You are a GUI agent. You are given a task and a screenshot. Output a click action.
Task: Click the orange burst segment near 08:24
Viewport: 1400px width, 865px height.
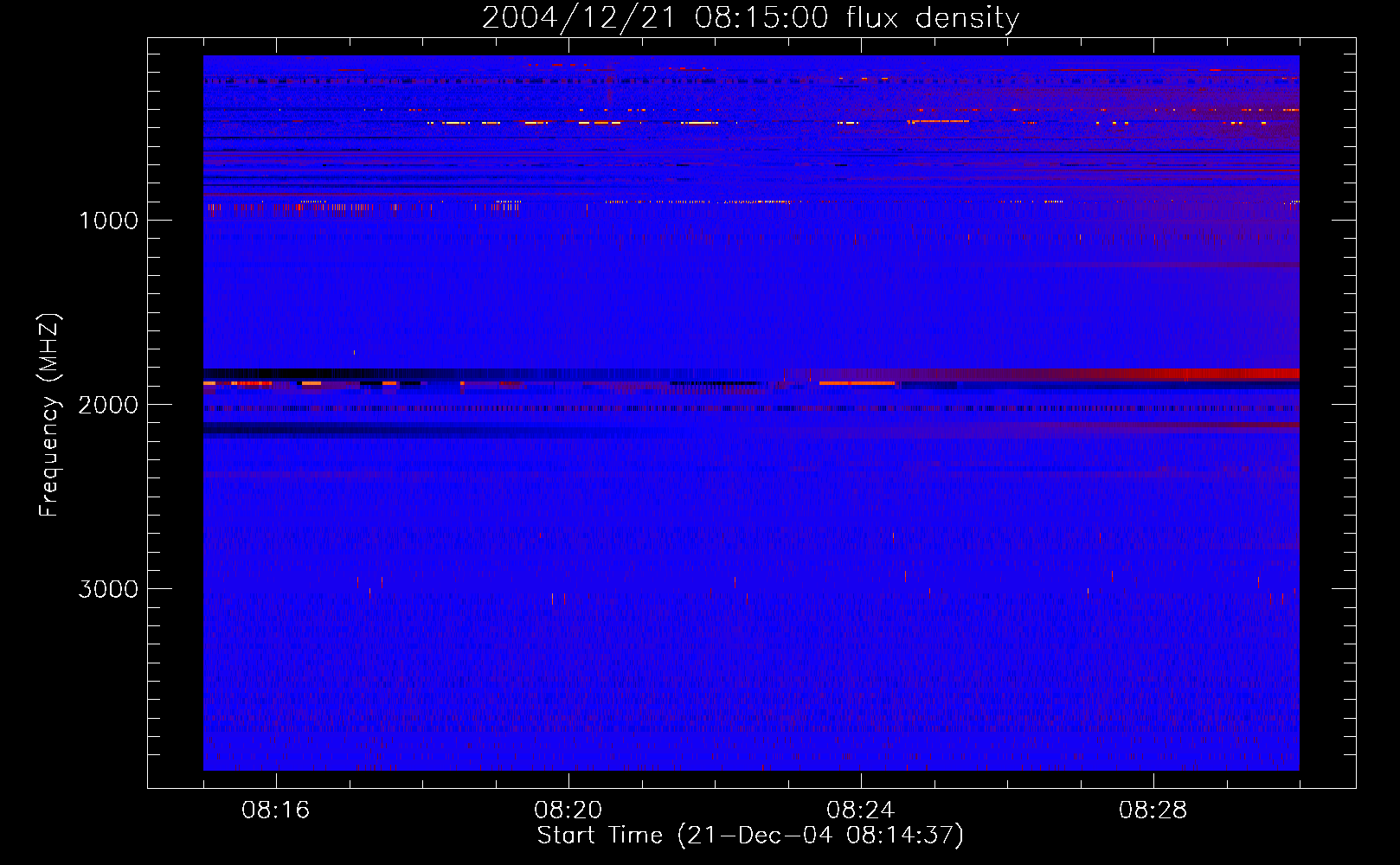857,382
